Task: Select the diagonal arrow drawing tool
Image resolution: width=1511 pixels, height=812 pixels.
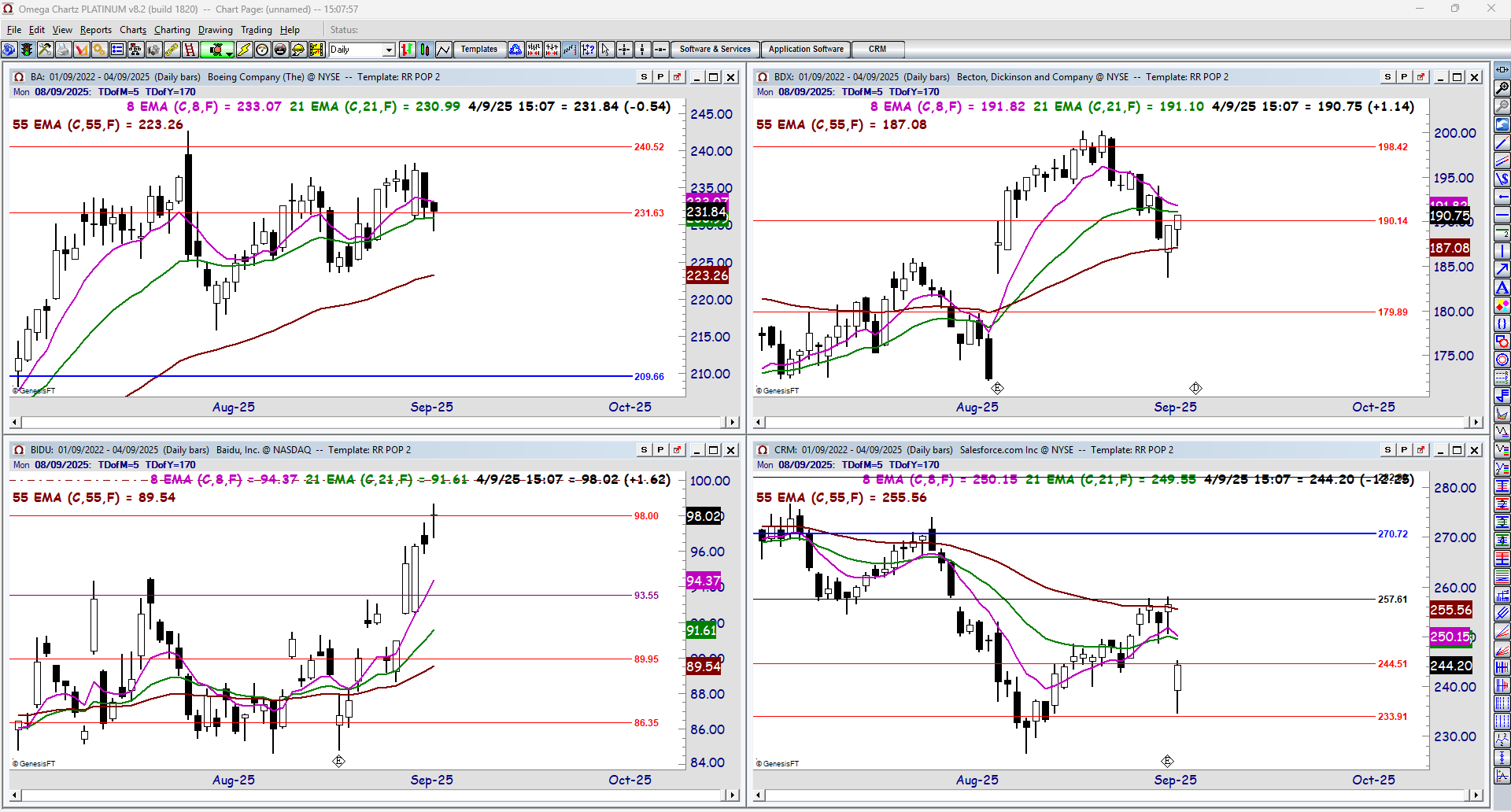Action: click(1502, 269)
